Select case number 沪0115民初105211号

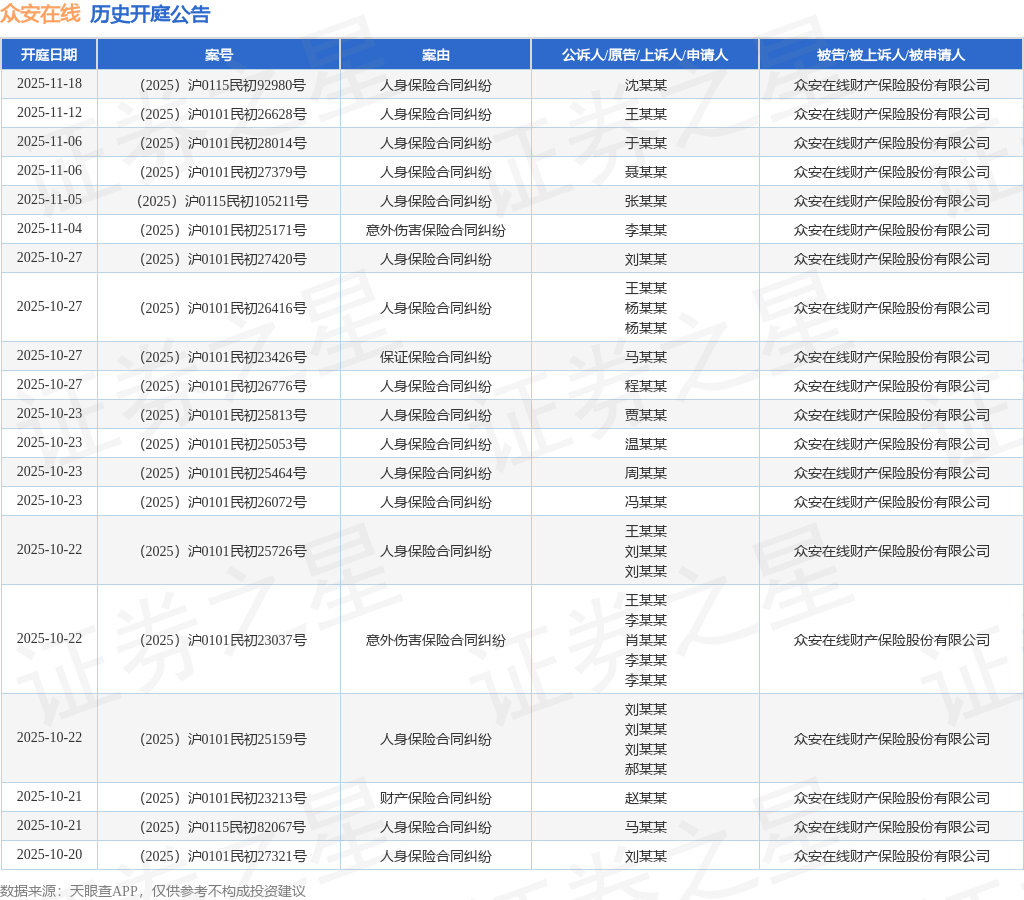tap(247, 201)
